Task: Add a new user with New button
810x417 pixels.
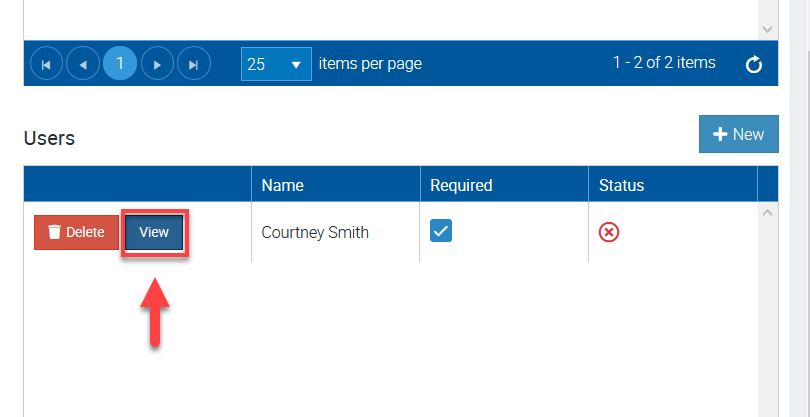Action: [738, 134]
